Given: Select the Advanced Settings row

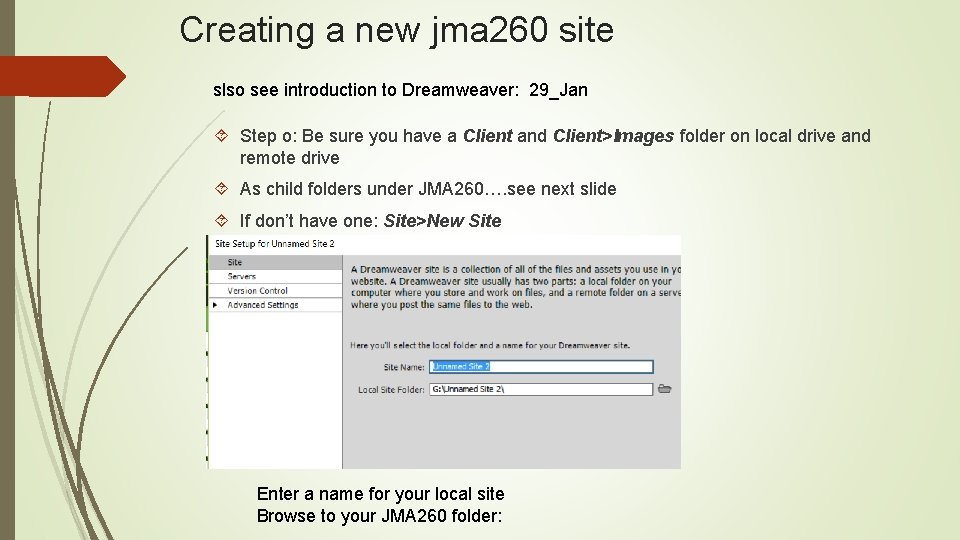Looking at the screenshot, I should pos(275,305).
